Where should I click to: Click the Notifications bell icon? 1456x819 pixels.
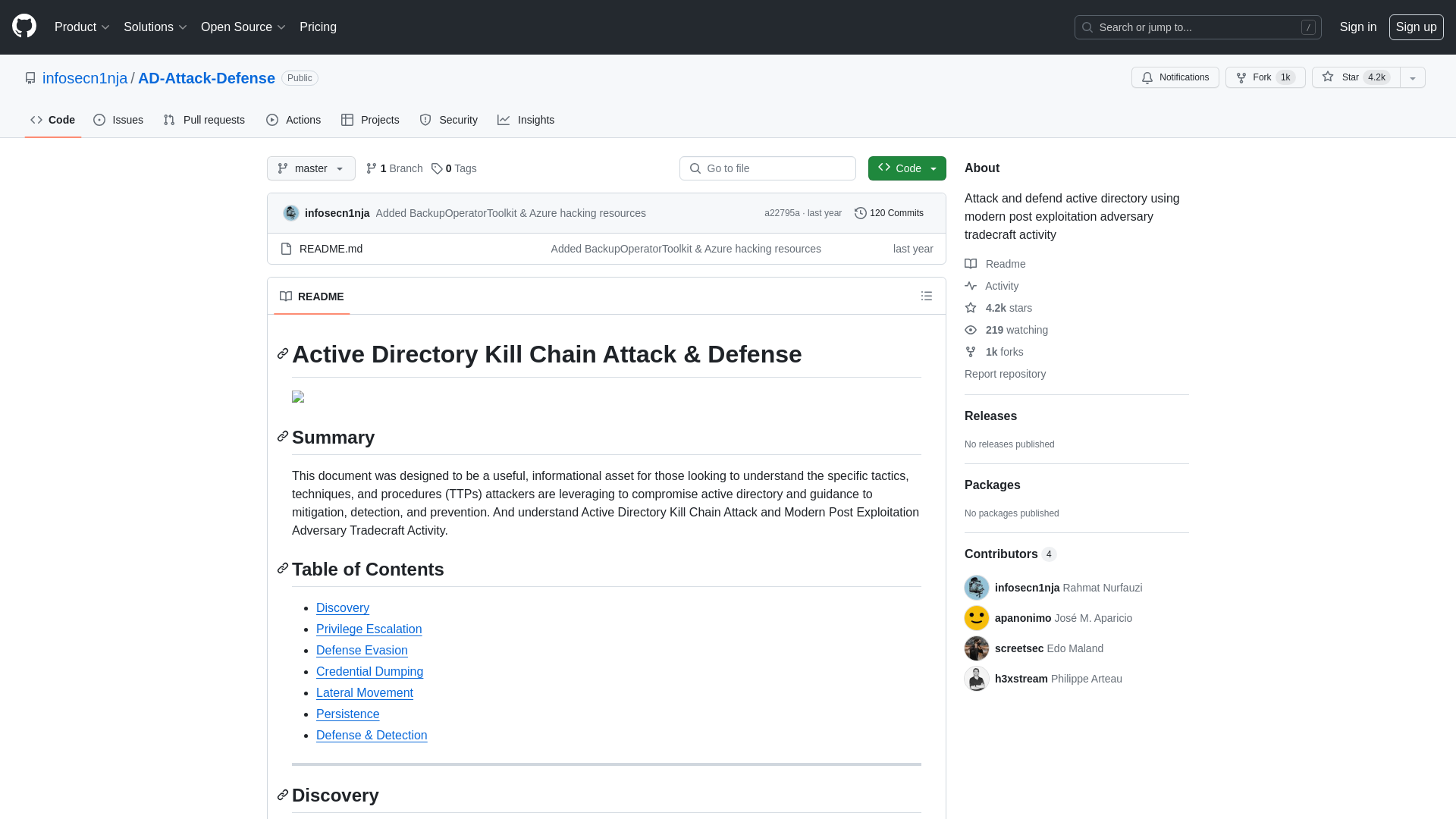(x=1147, y=77)
